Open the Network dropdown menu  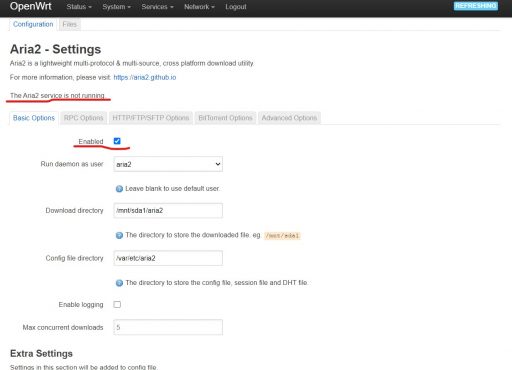click(x=199, y=7)
